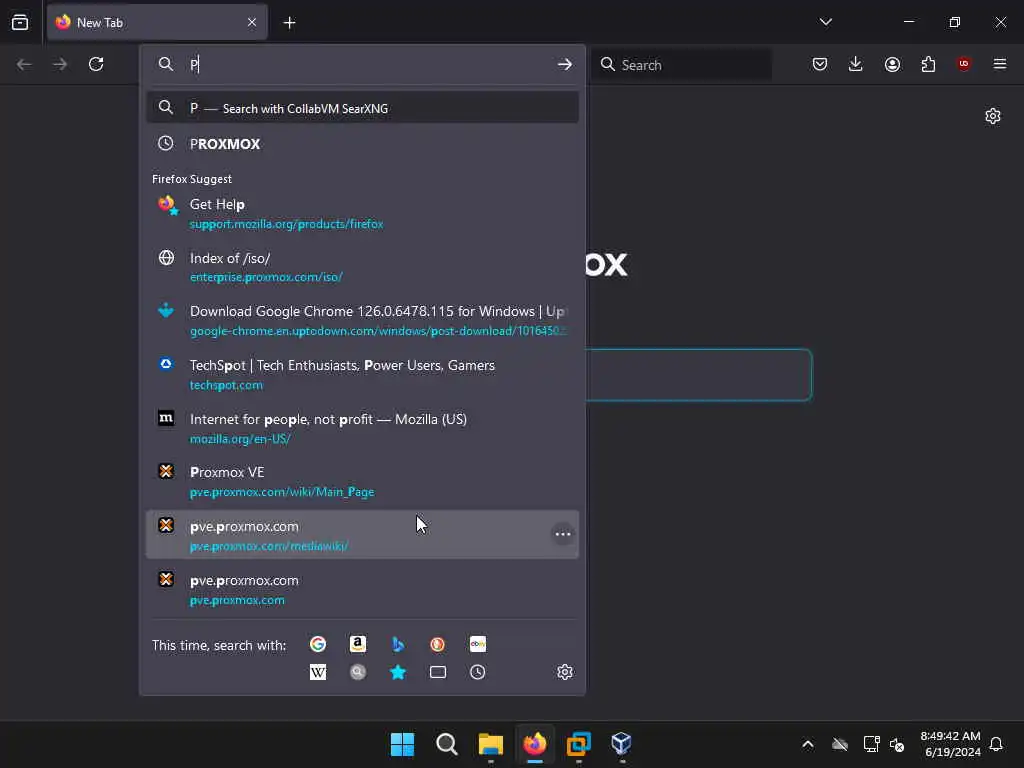Search this time with eBay

click(477, 644)
